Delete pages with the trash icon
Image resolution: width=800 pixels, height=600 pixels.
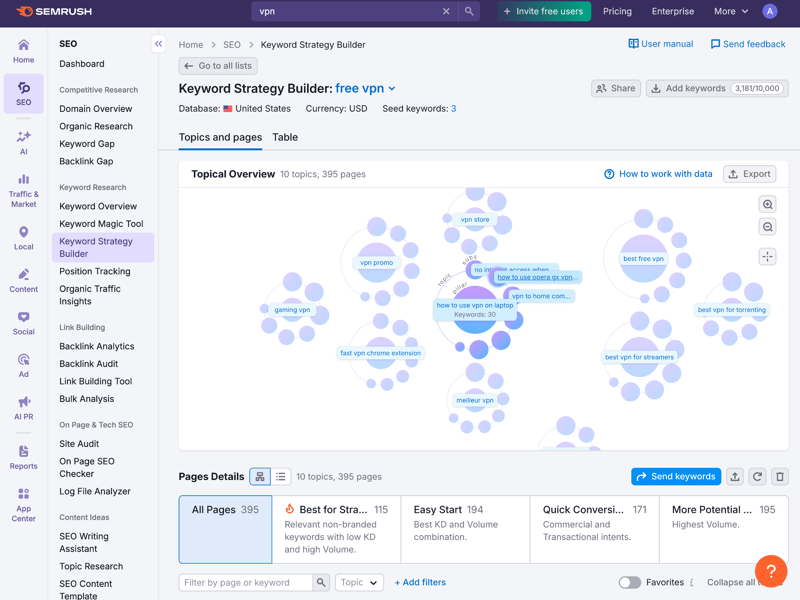(780, 477)
